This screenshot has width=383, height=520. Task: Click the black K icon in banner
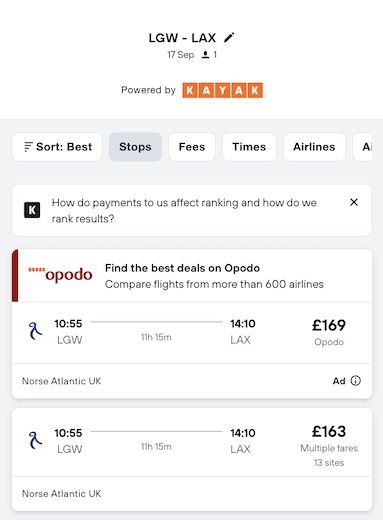click(32, 210)
